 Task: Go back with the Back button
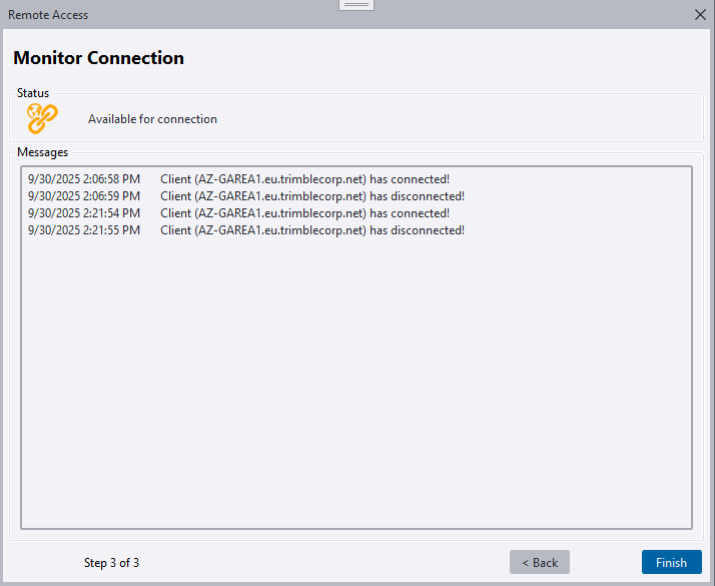(540, 562)
